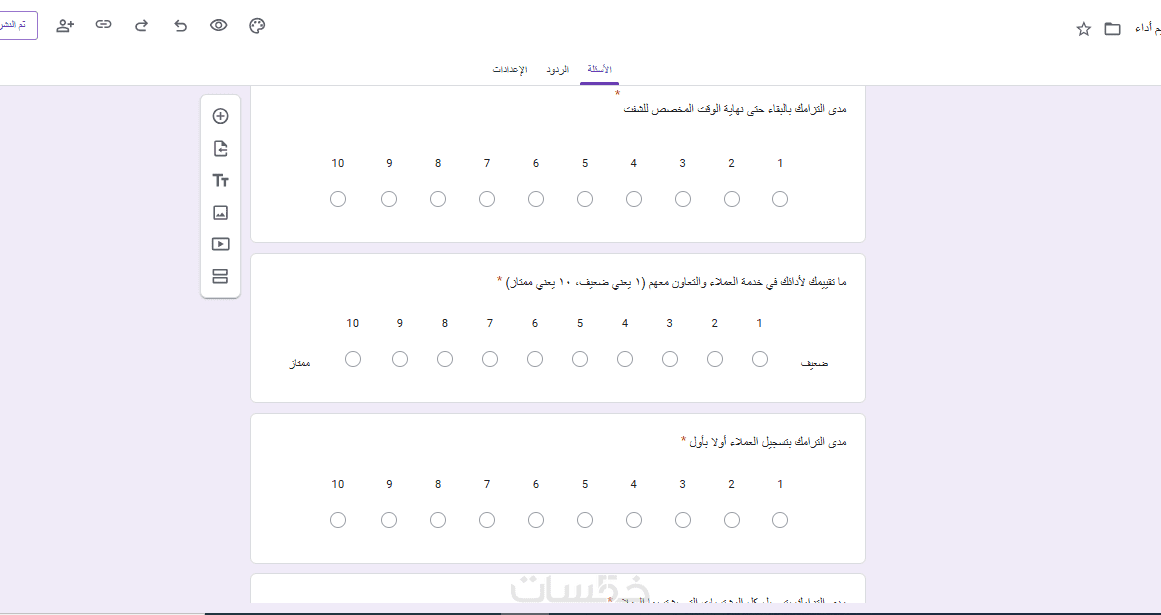Star this form

click(1083, 29)
